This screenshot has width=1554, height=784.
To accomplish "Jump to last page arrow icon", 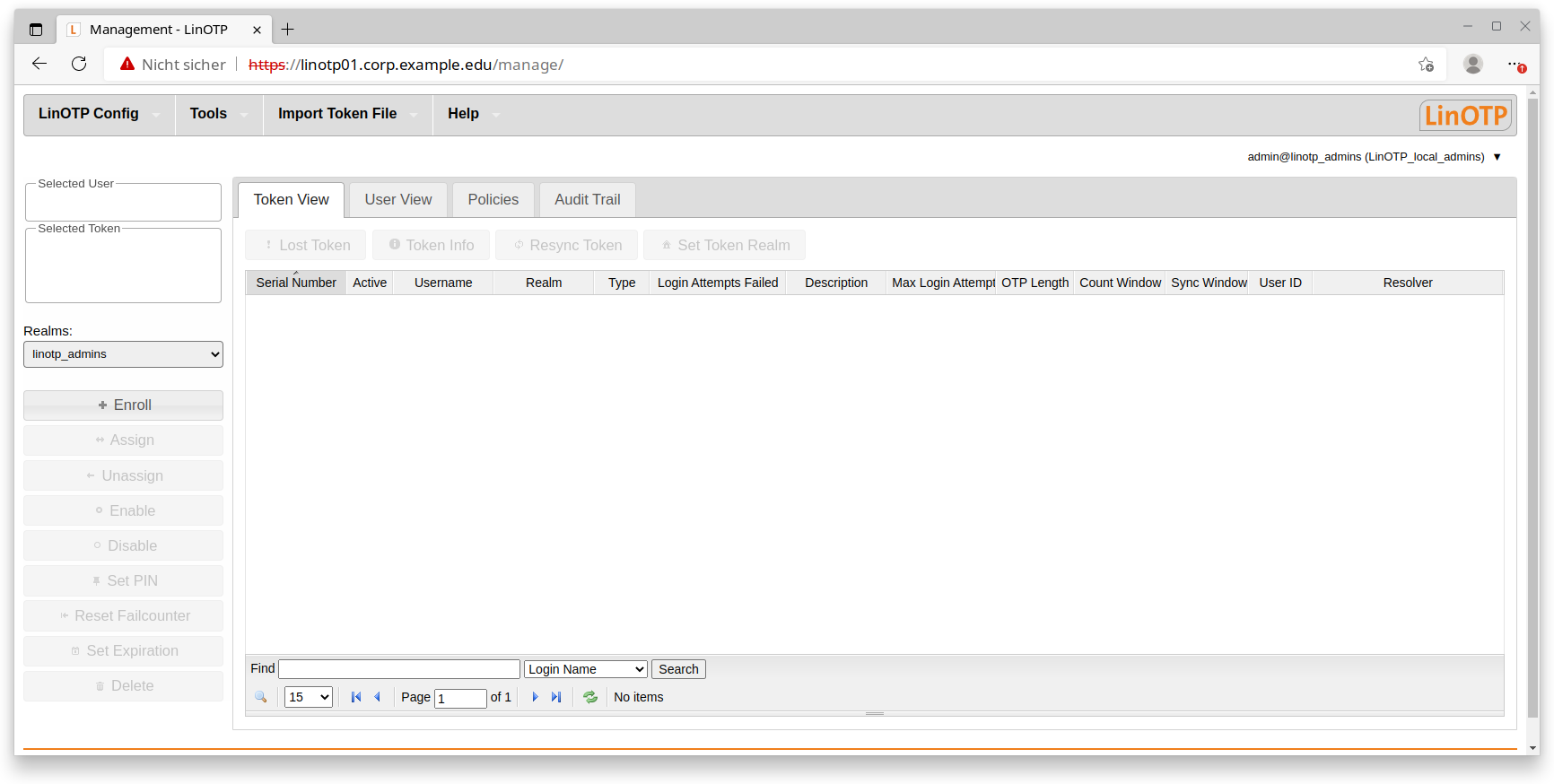I will [x=556, y=697].
